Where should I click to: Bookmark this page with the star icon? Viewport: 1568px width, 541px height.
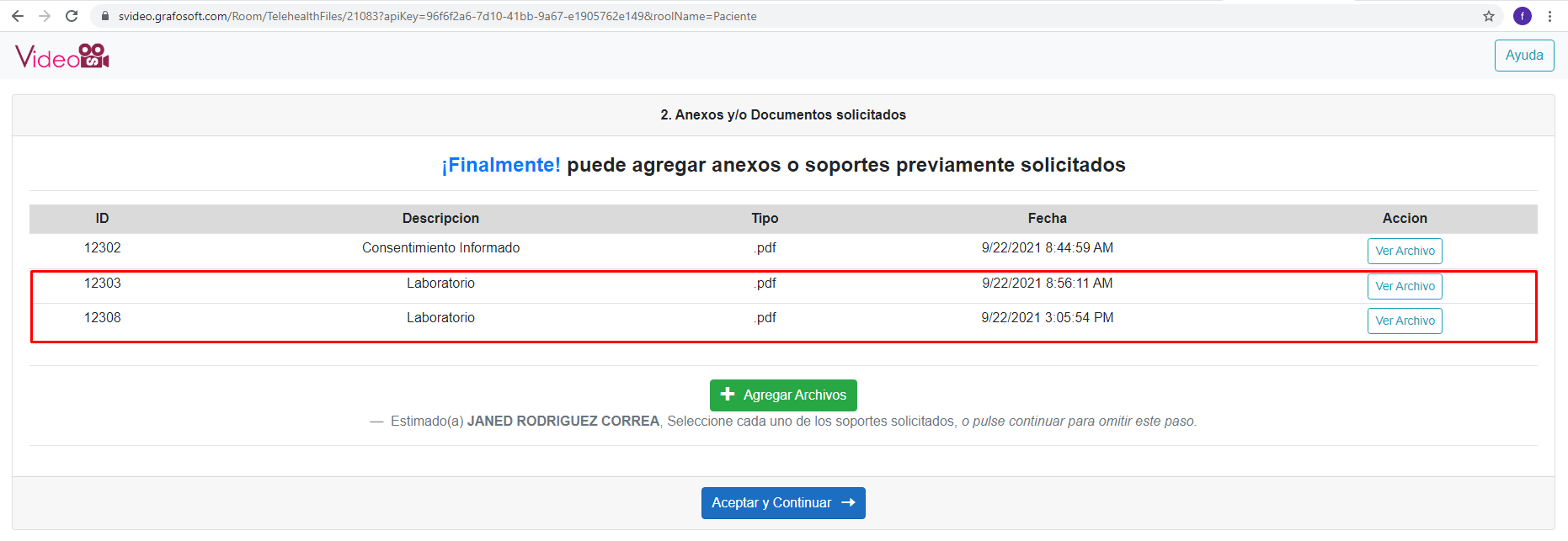[x=1489, y=16]
